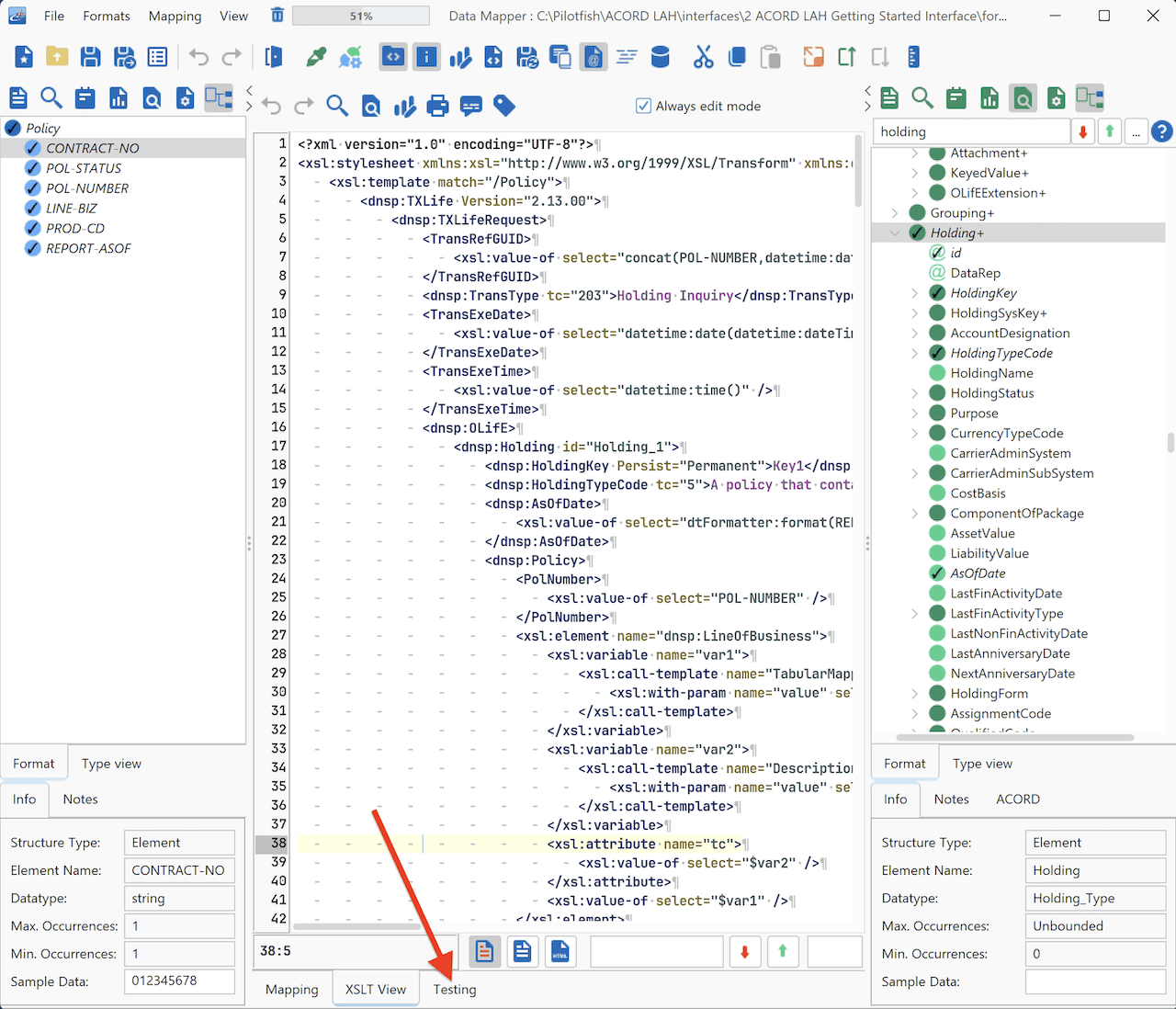
Task: Click the @ document icon in top toolbar
Action: point(594,57)
